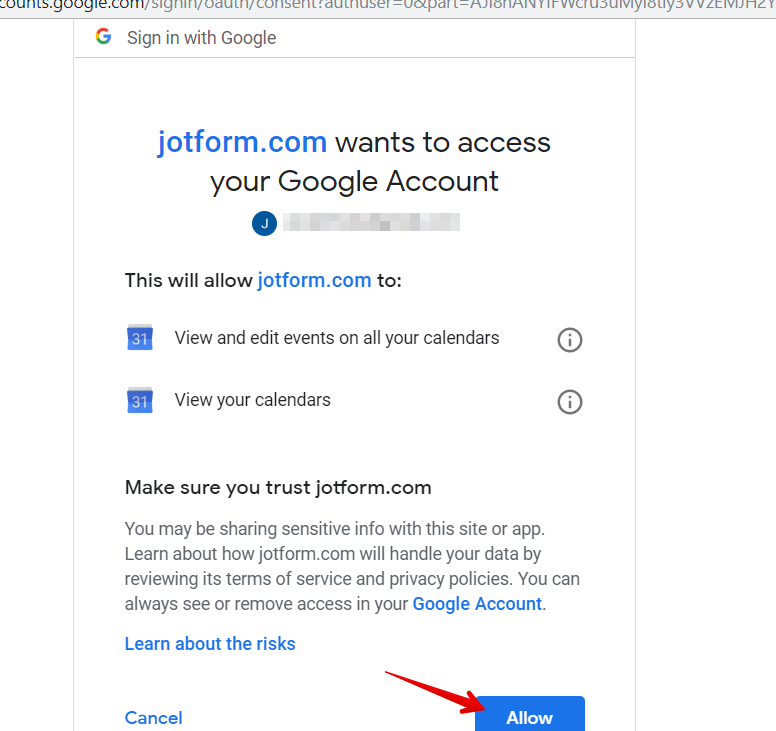Open the Google Account link

(x=477, y=604)
